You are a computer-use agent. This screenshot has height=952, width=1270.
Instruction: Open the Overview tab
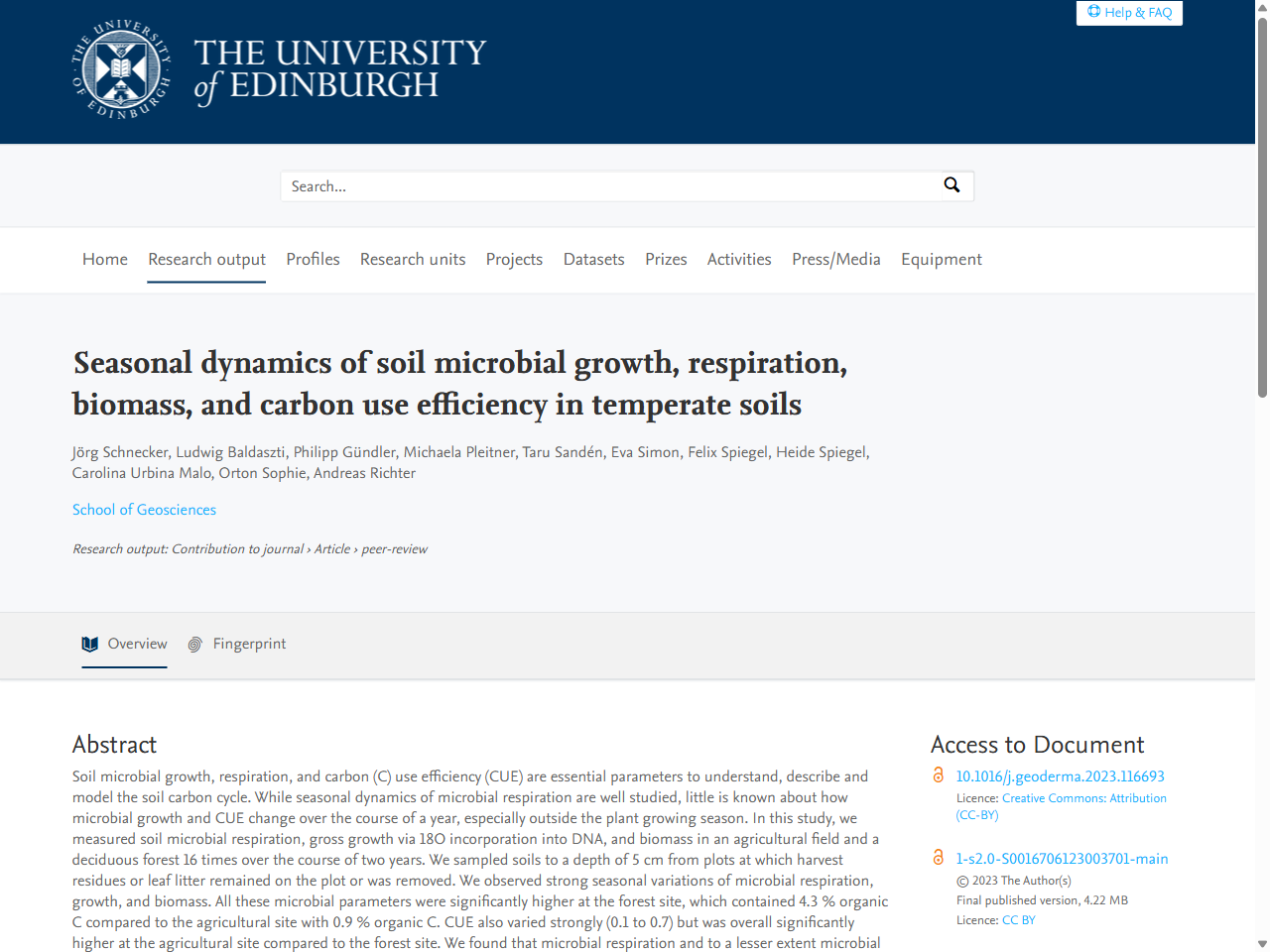point(137,644)
